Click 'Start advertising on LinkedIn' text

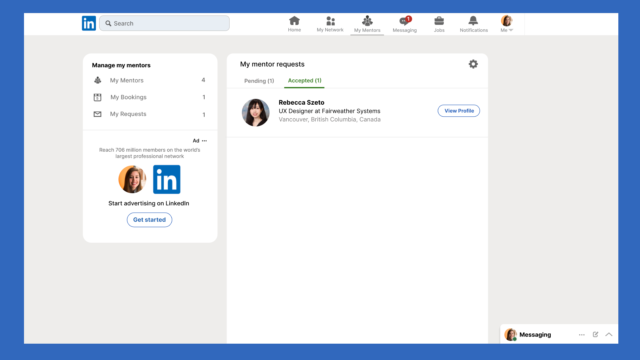[x=149, y=203]
